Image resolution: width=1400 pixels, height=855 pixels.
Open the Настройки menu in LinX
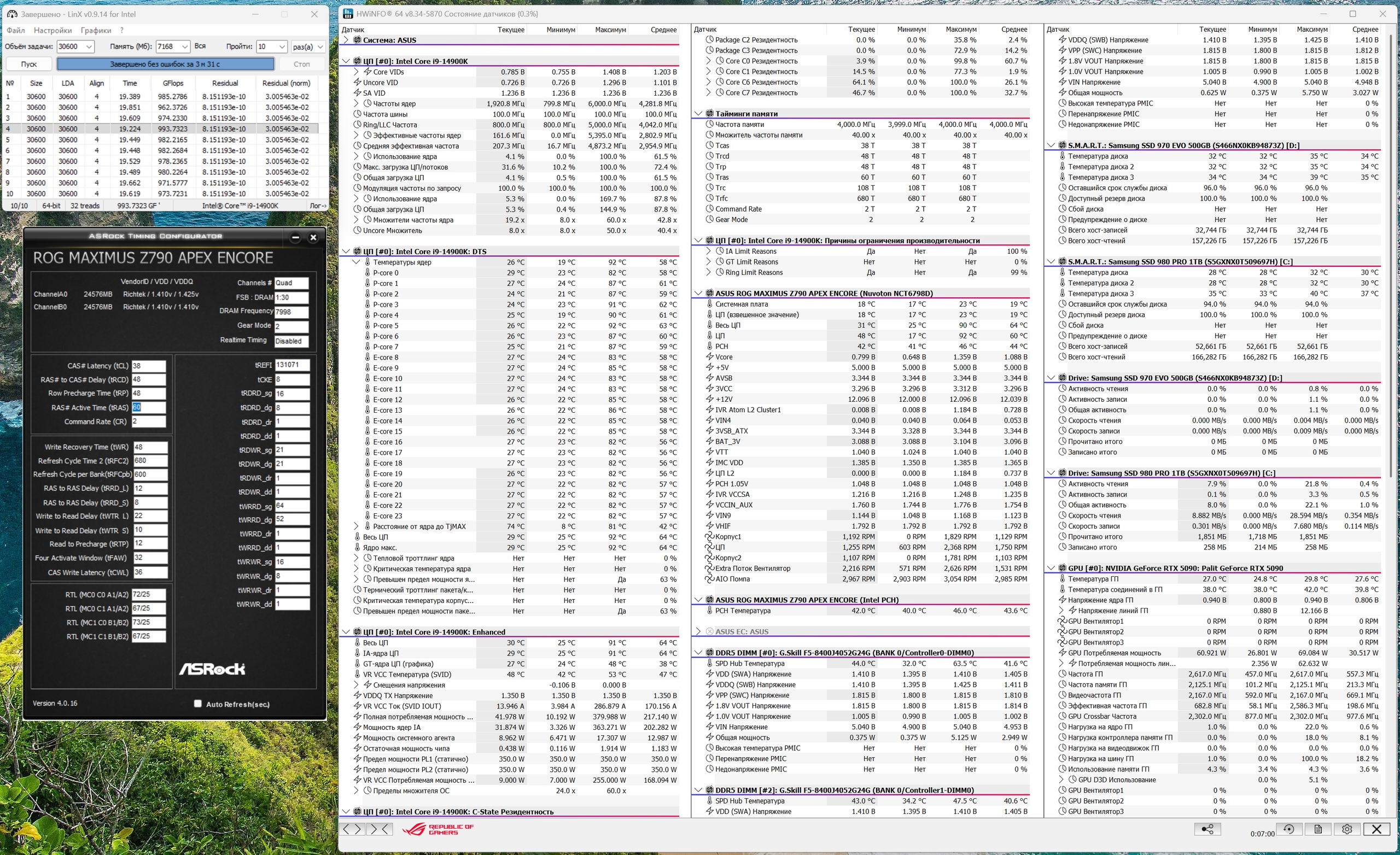52,30
